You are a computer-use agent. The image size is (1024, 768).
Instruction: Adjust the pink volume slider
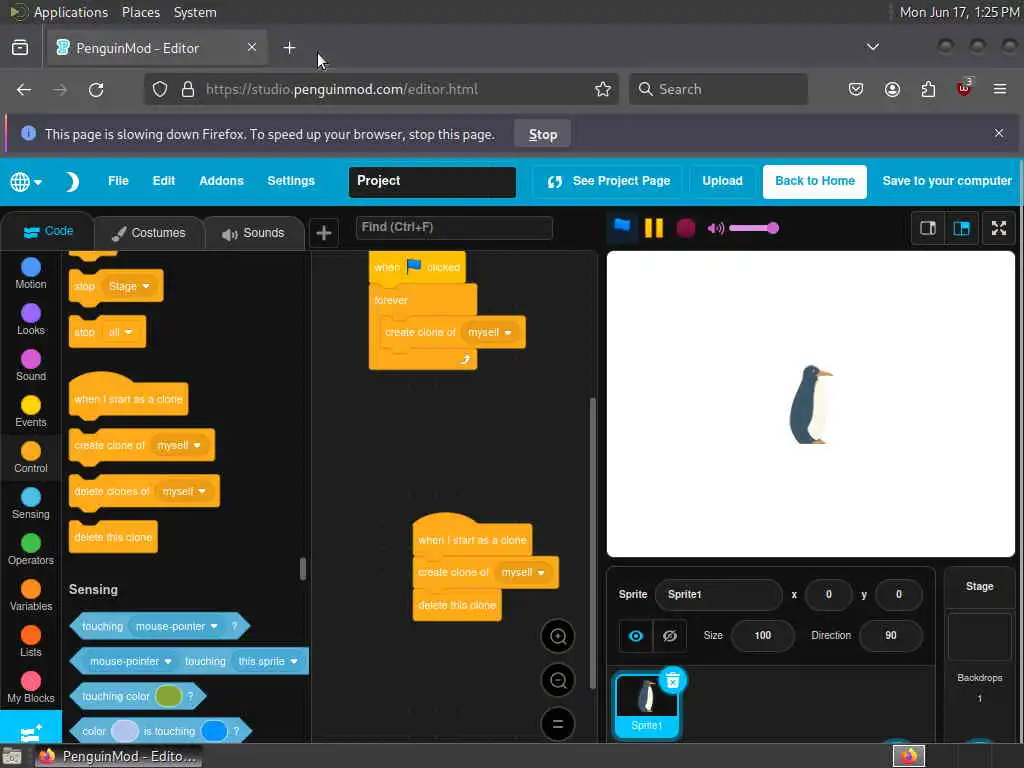tap(754, 228)
